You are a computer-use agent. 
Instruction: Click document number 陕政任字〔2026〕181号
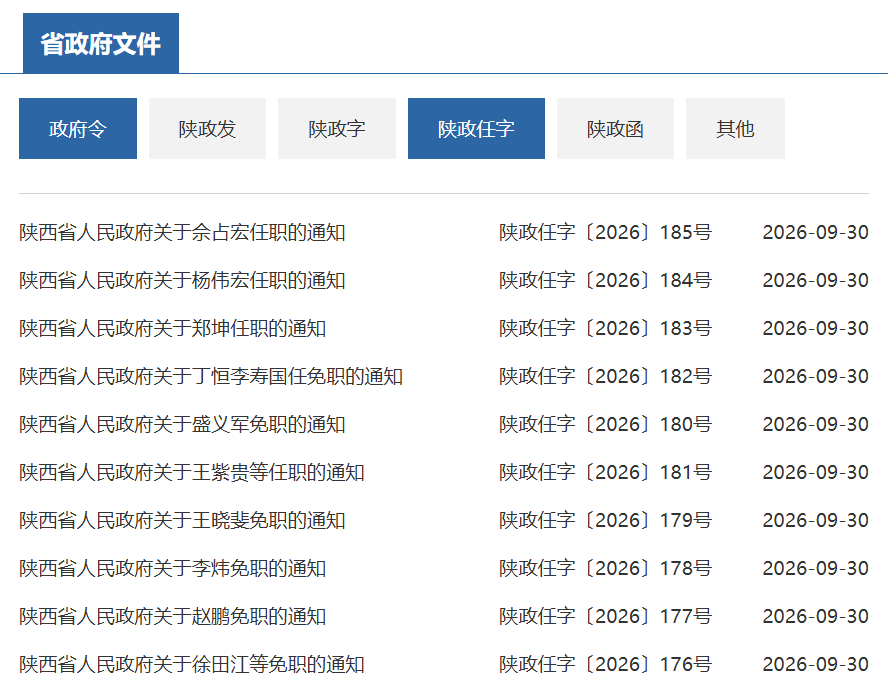click(605, 472)
